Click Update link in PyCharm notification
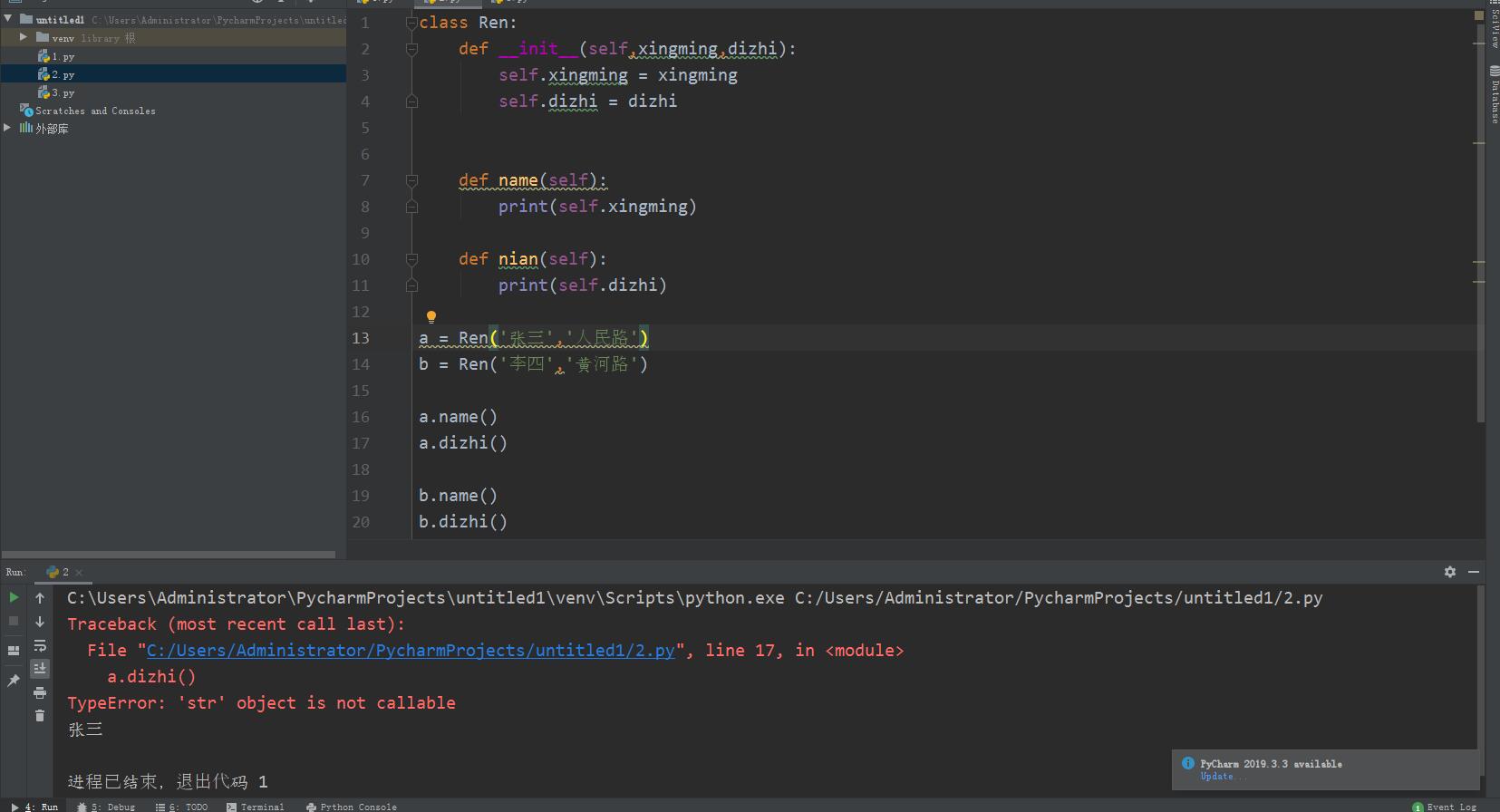 (x=1216, y=777)
